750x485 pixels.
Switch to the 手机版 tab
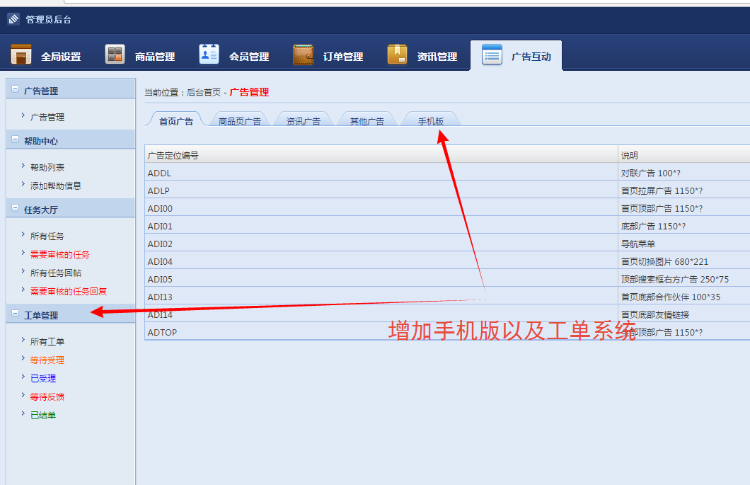point(430,120)
